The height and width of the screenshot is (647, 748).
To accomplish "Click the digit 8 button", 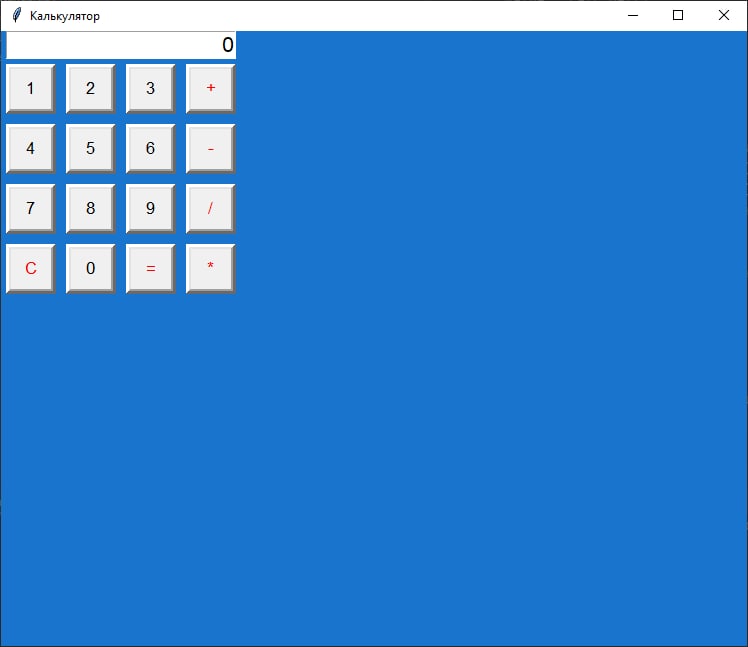I will coord(91,209).
